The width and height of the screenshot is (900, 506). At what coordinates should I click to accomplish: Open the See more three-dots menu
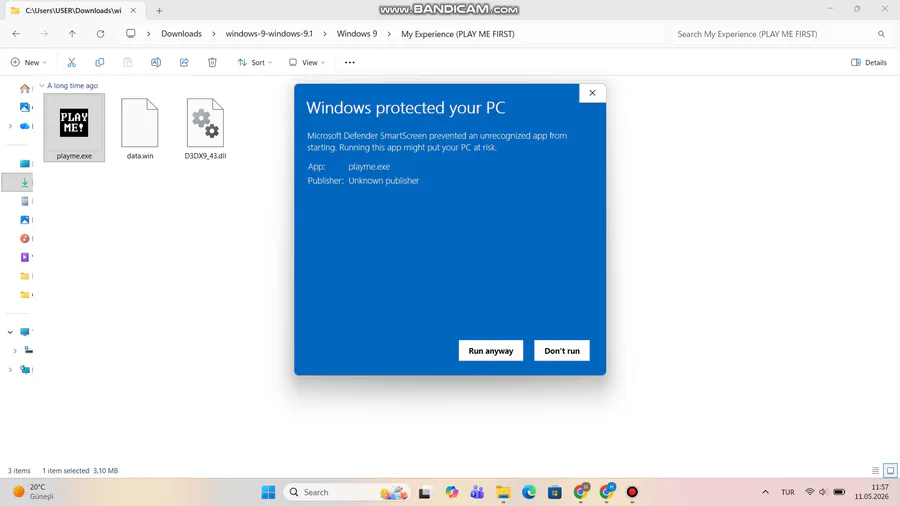coord(350,63)
